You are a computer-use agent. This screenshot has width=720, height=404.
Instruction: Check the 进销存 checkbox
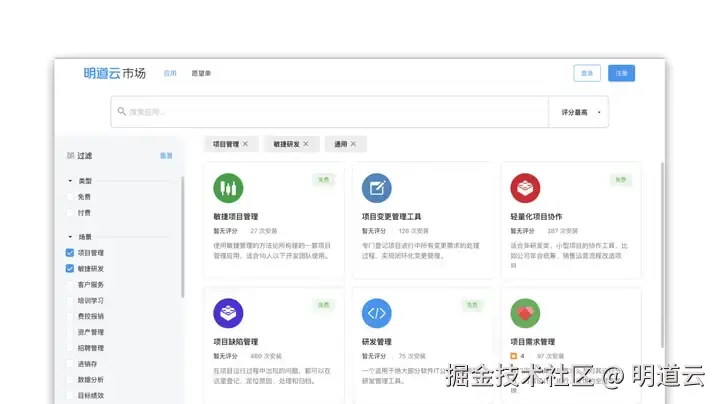pos(70,364)
